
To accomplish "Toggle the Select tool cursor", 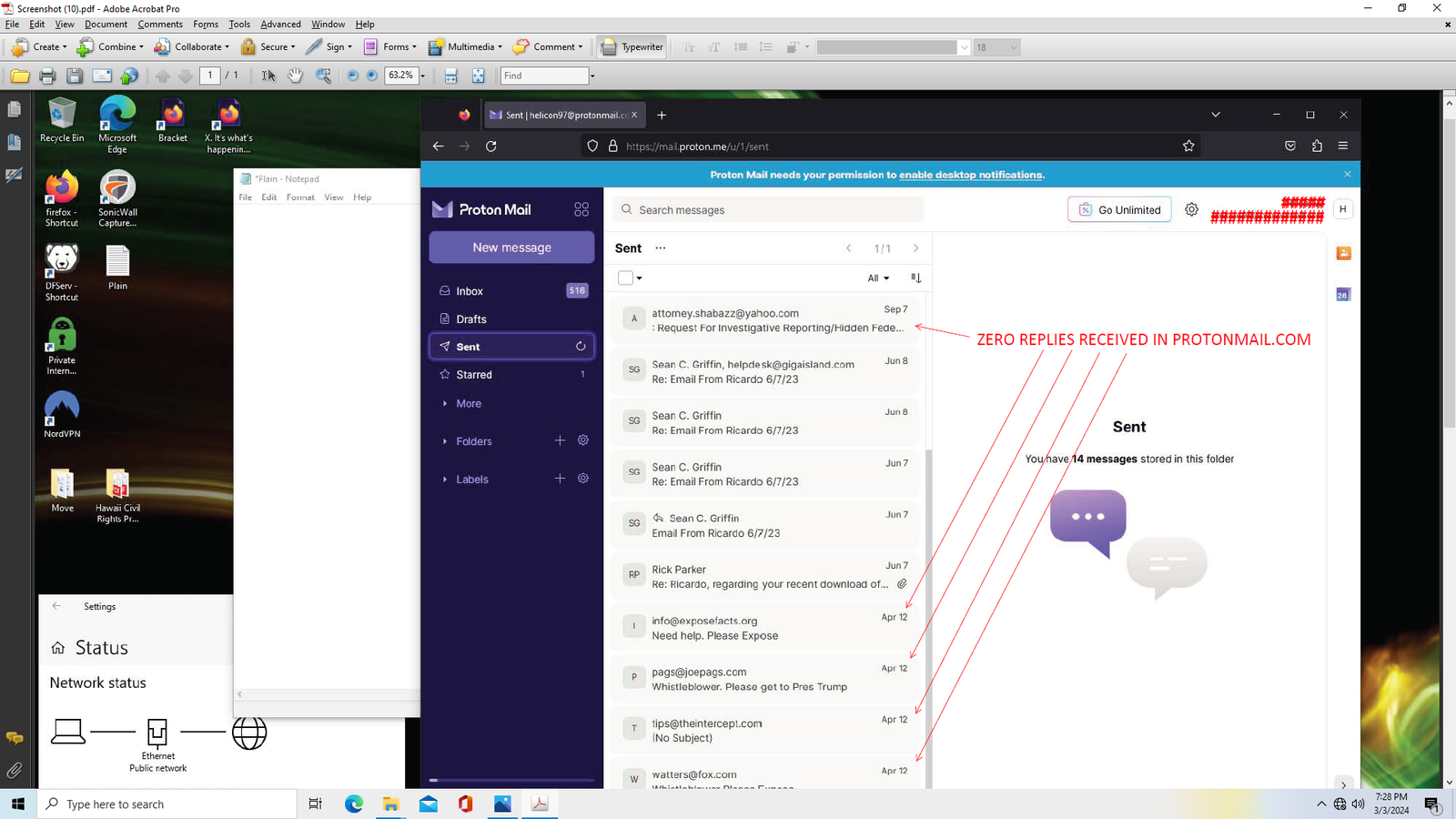I will pyautogui.click(x=268, y=76).
